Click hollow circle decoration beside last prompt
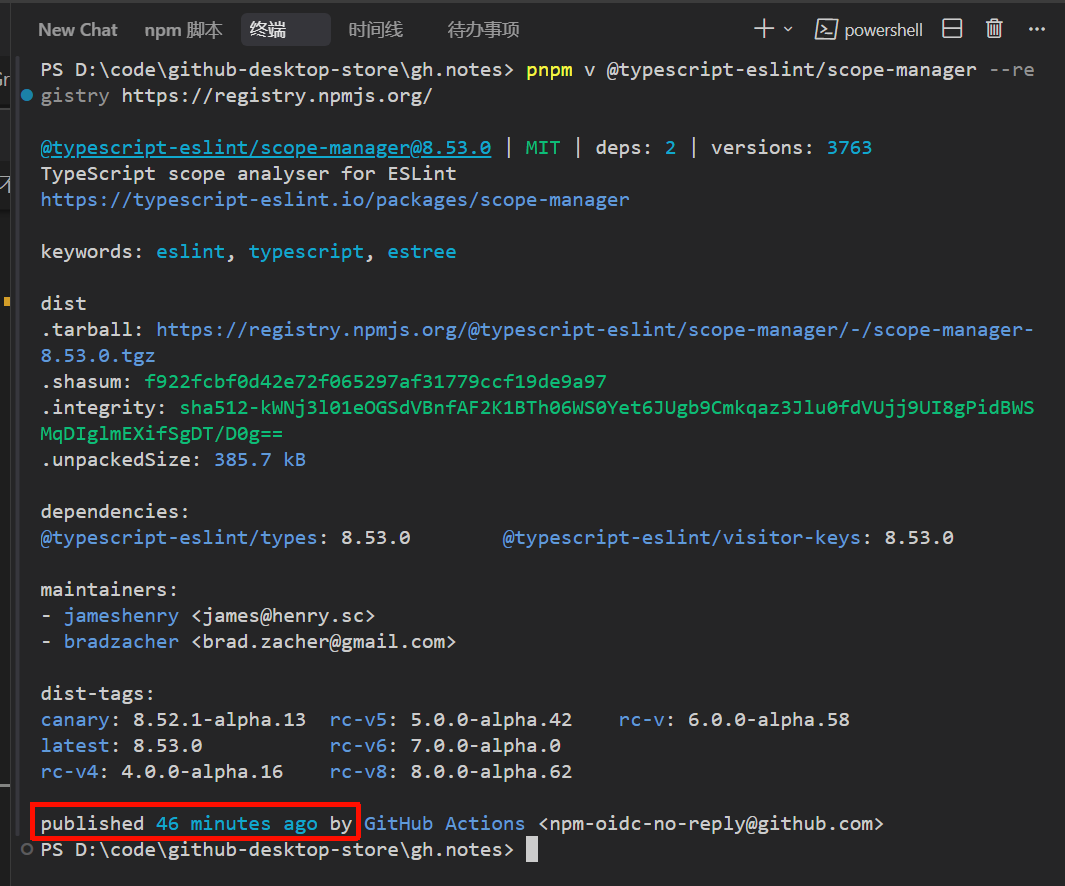 [x=27, y=849]
